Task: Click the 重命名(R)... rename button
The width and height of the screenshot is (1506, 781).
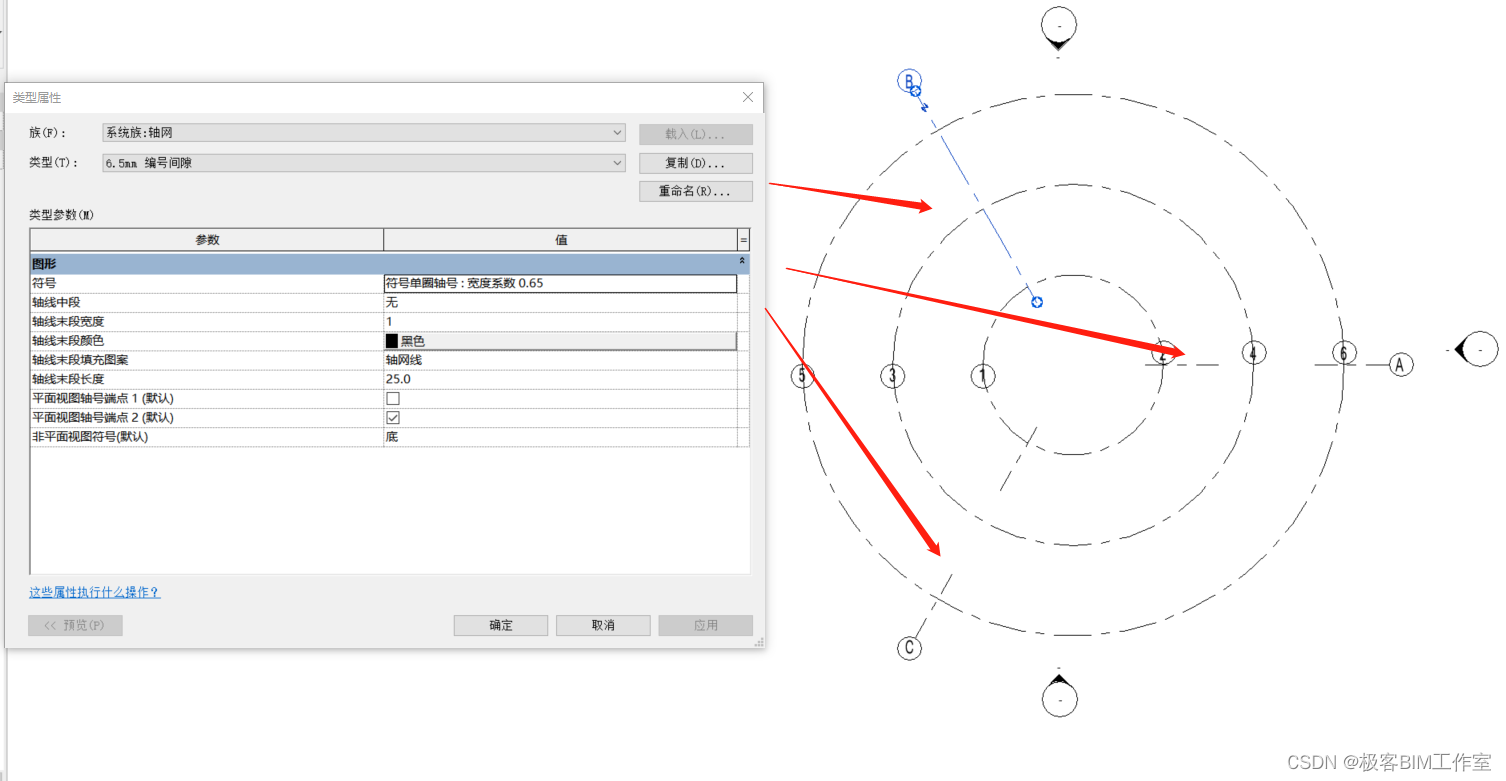Action: 695,191
